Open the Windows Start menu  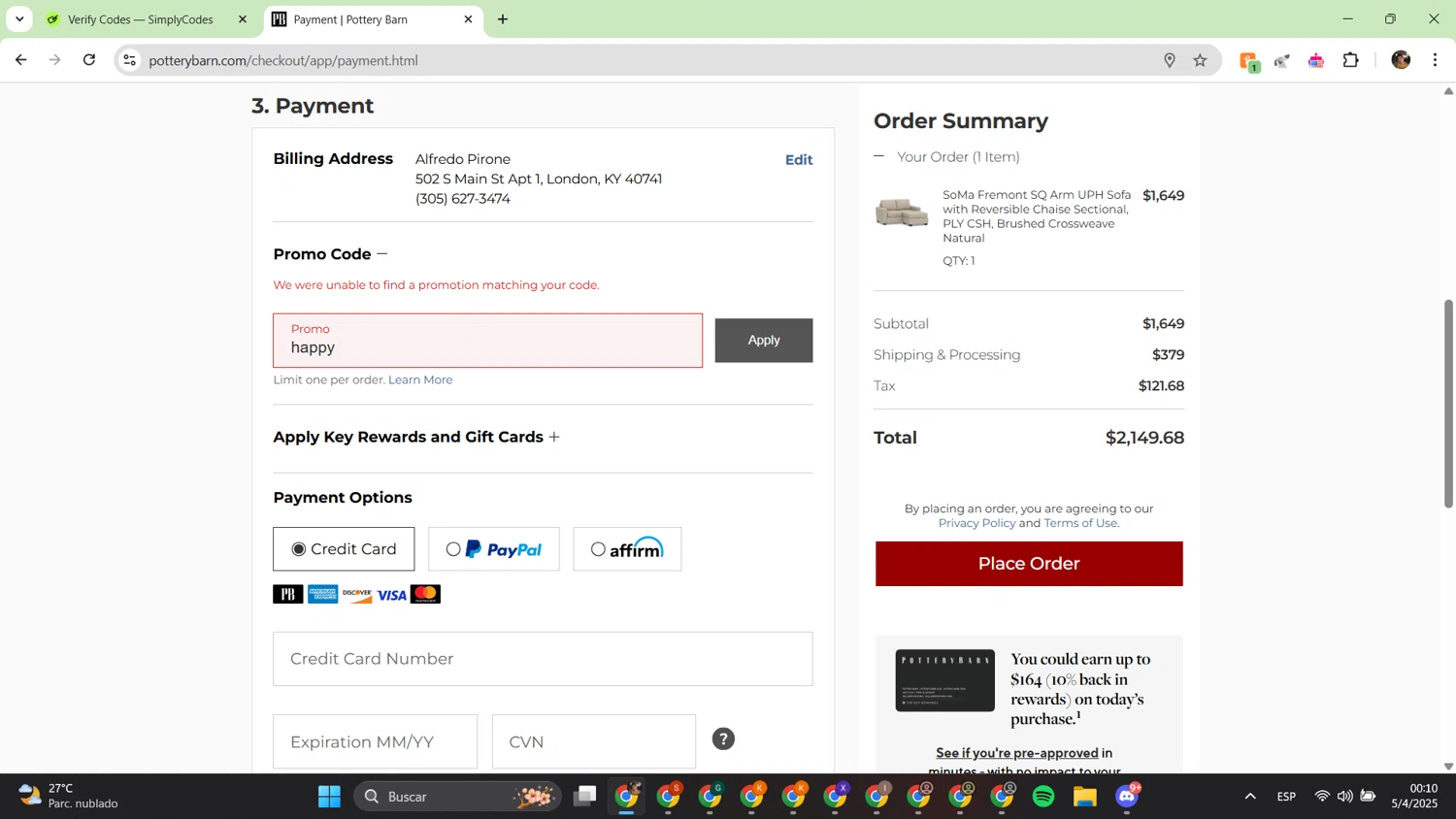329,797
